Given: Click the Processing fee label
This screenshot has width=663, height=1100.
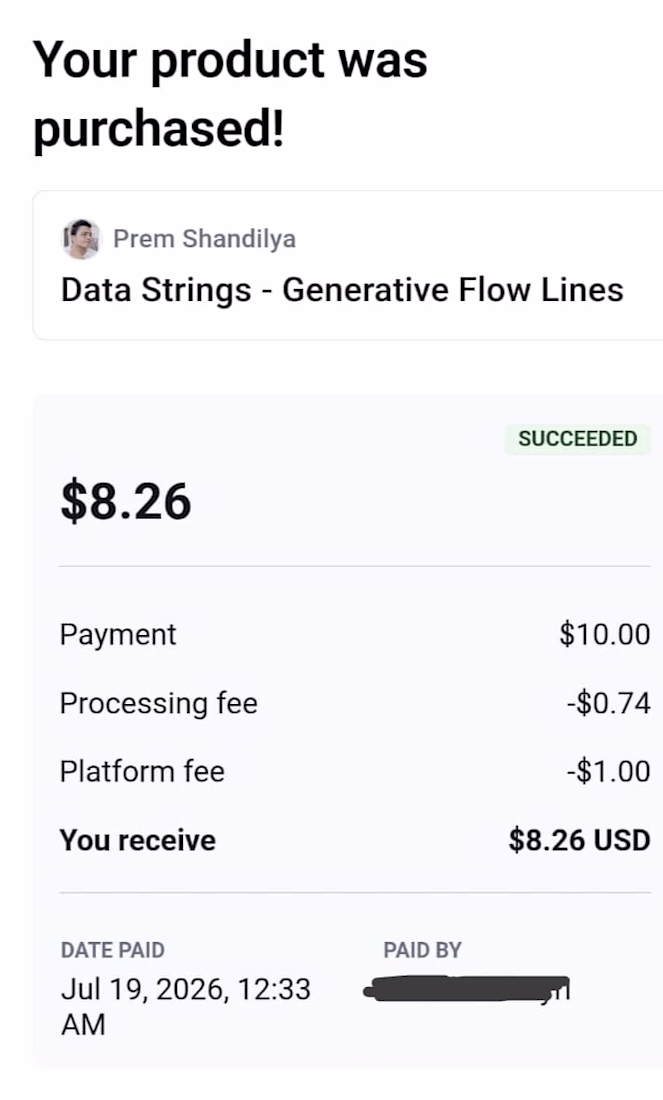Looking at the screenshot, I should click(x=159, y=703).
